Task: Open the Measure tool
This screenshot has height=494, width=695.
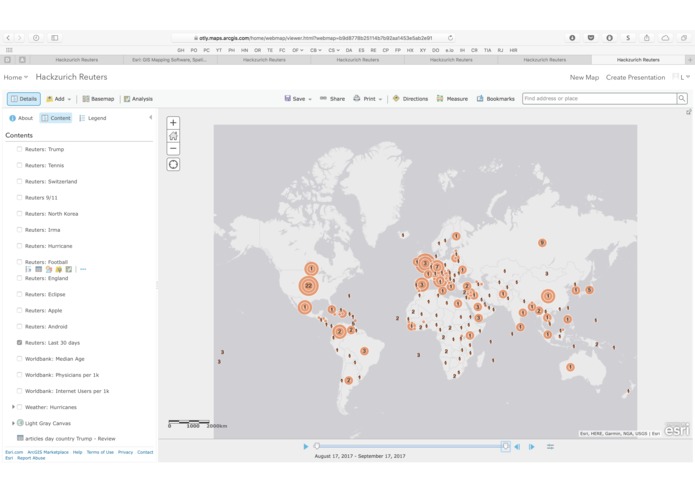Action: tap(452, 99)
